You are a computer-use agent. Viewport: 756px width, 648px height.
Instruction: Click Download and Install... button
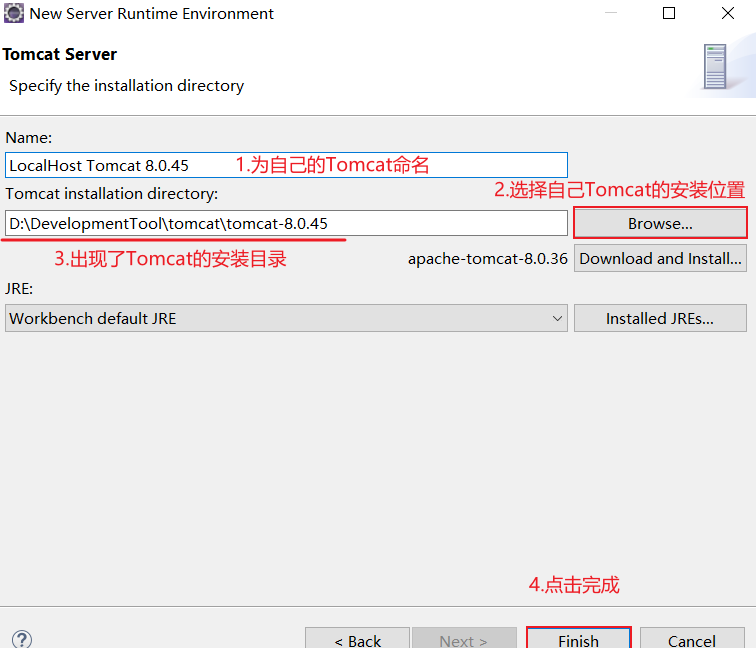(660, 258)
